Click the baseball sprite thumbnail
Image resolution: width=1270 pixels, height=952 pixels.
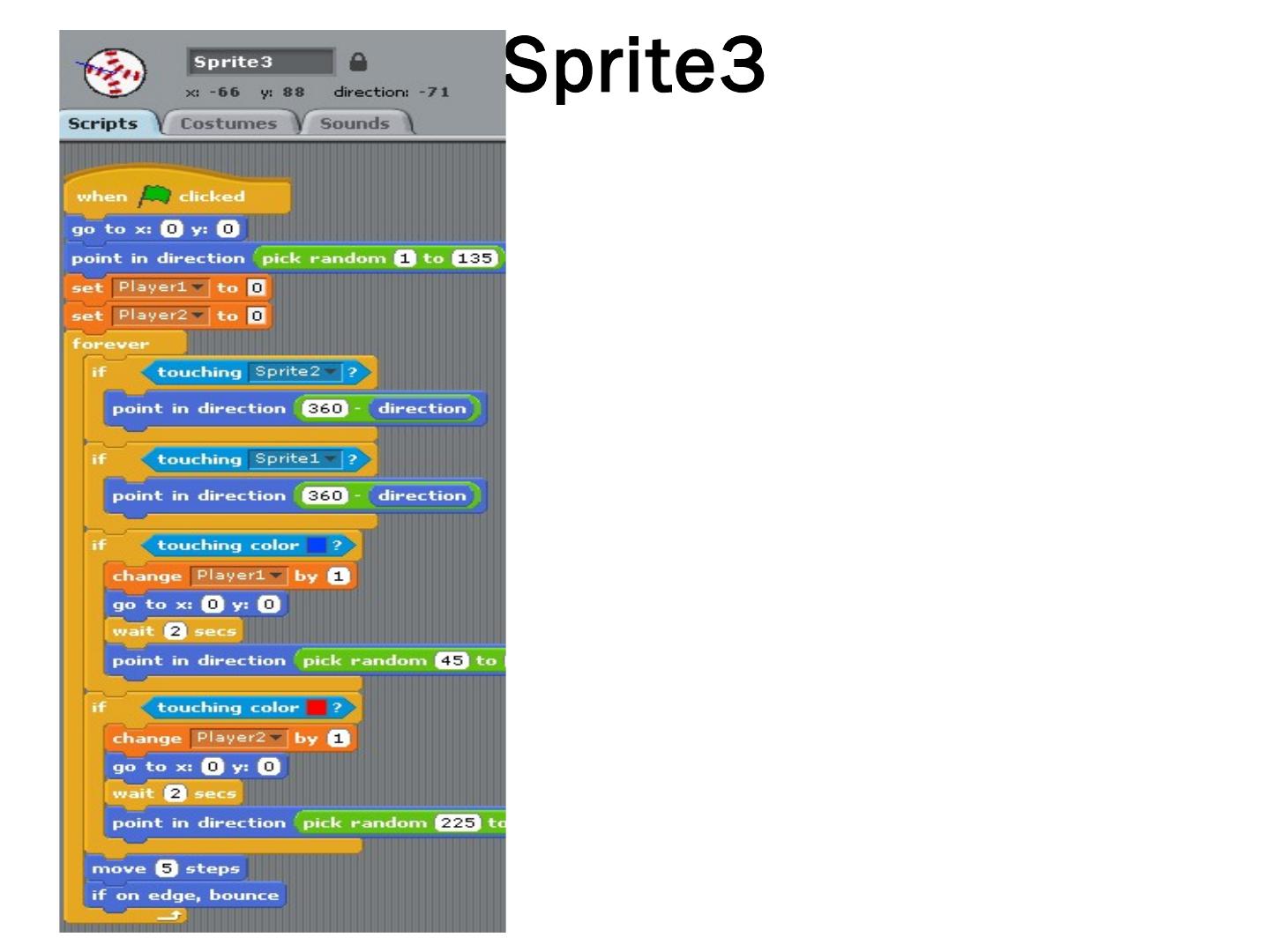(114, 73)
